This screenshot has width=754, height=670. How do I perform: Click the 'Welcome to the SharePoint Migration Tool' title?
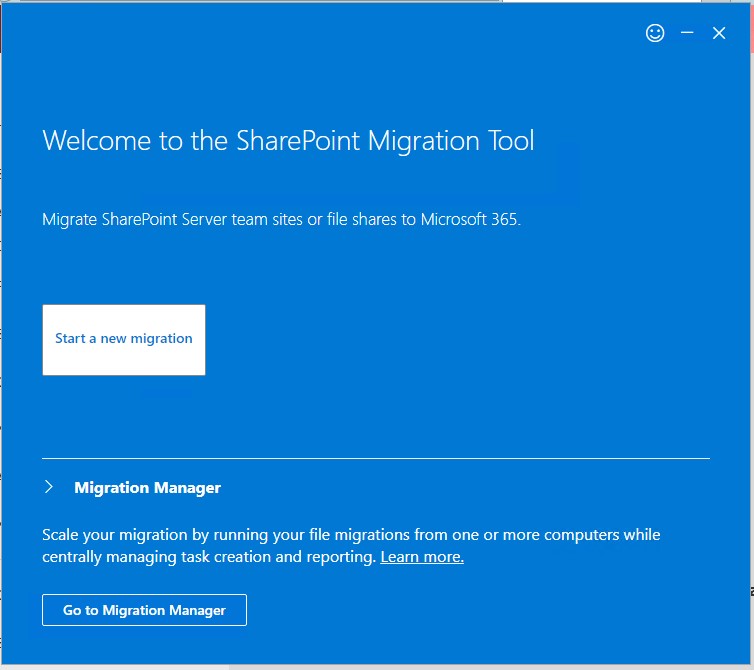tap(288, 140)
